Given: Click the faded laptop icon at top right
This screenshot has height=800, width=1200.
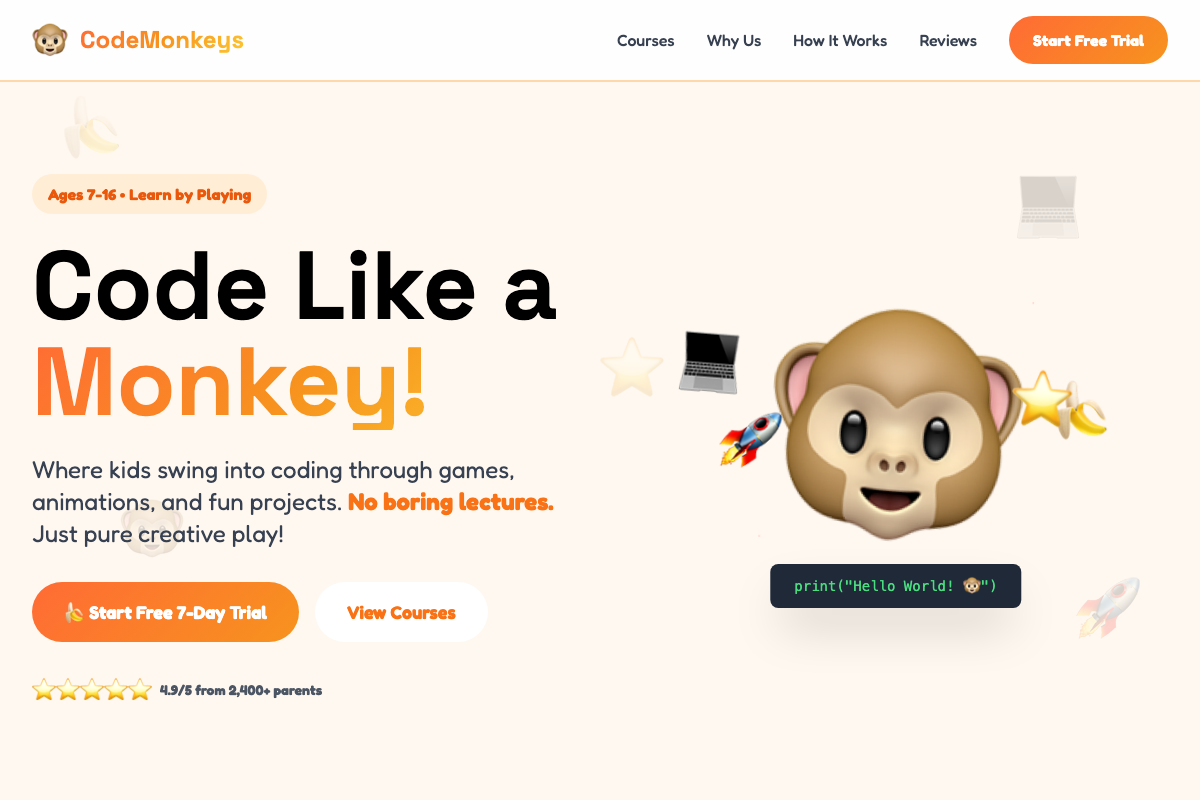Looking at the screenshot, I should [1047, 207].
